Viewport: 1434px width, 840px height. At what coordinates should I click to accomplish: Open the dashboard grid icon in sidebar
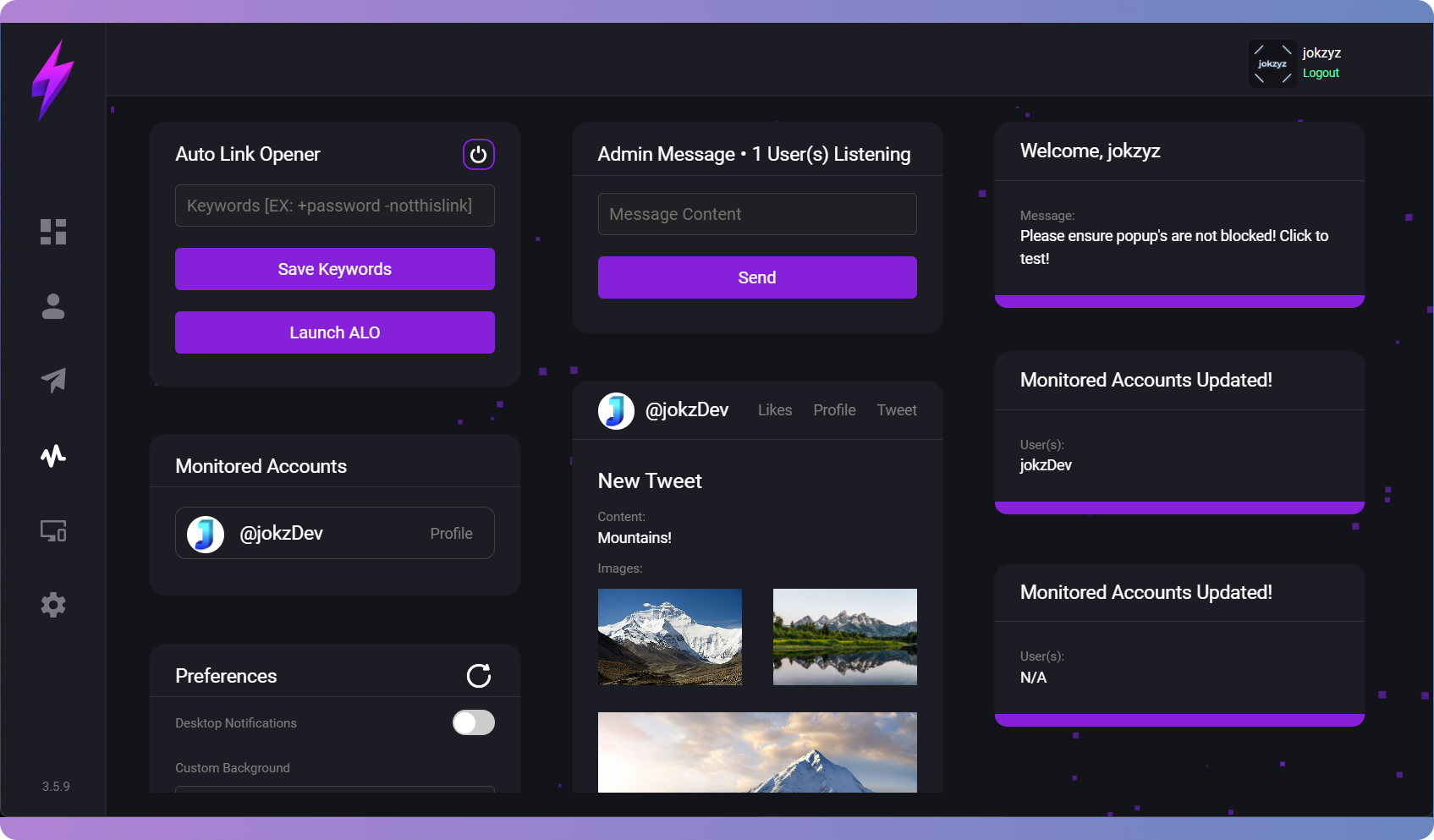coord(53,232)
